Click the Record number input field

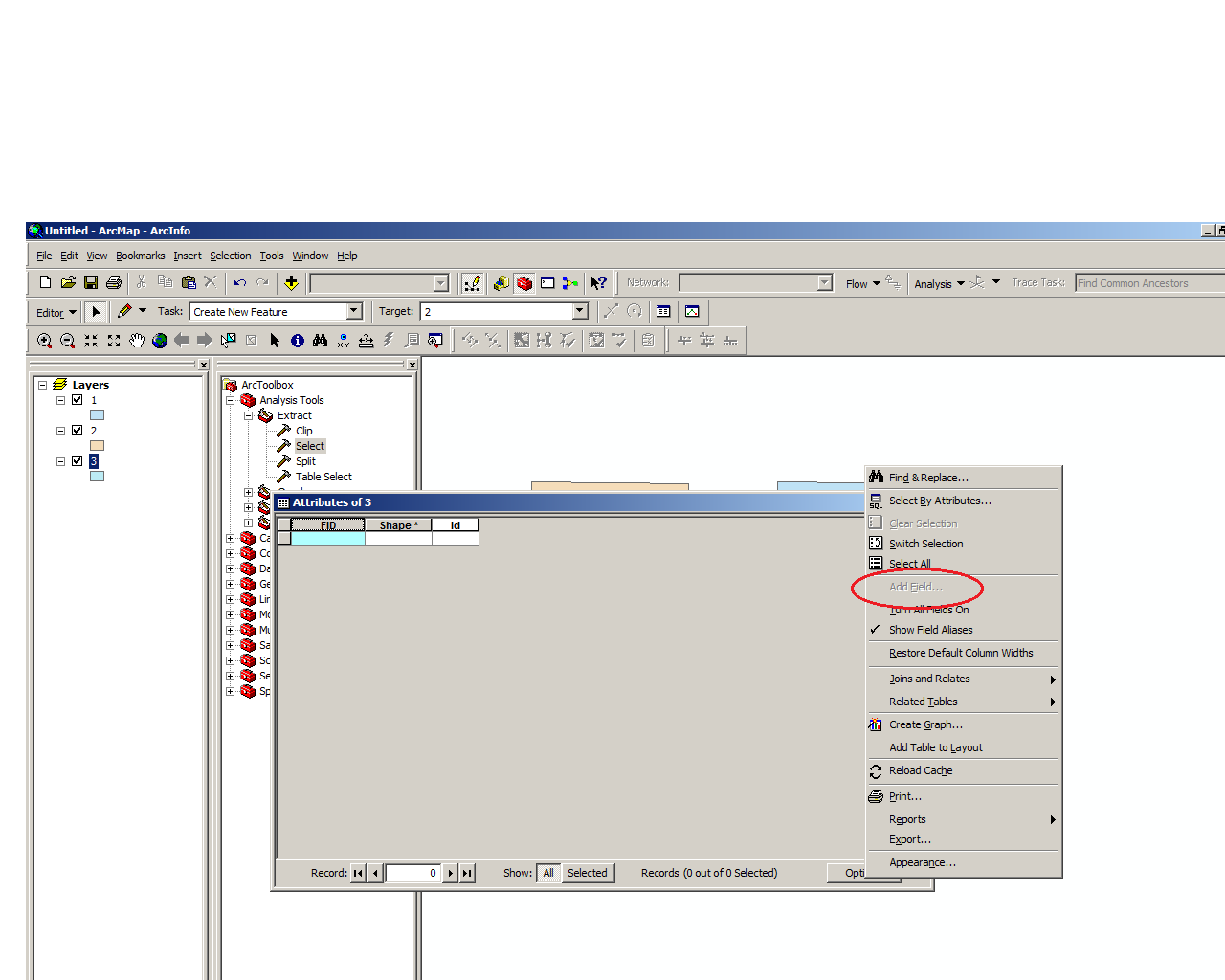(x=412, y=873)
